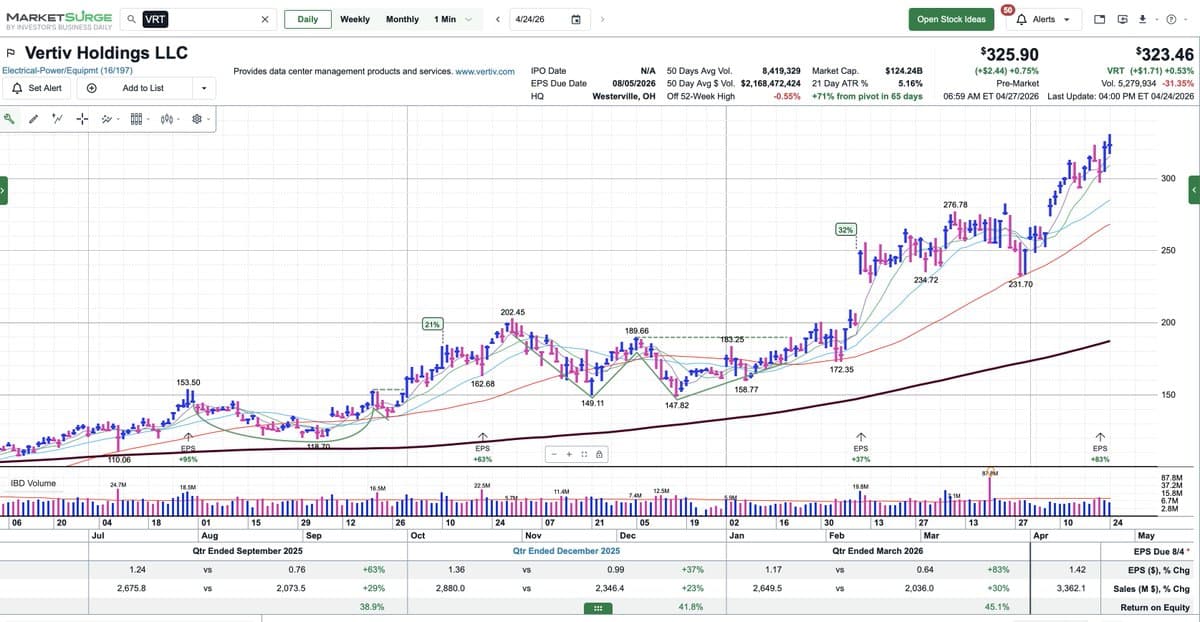1200x622 pixels.
Task: Click the download icon in header
Action: [1141, 19]
